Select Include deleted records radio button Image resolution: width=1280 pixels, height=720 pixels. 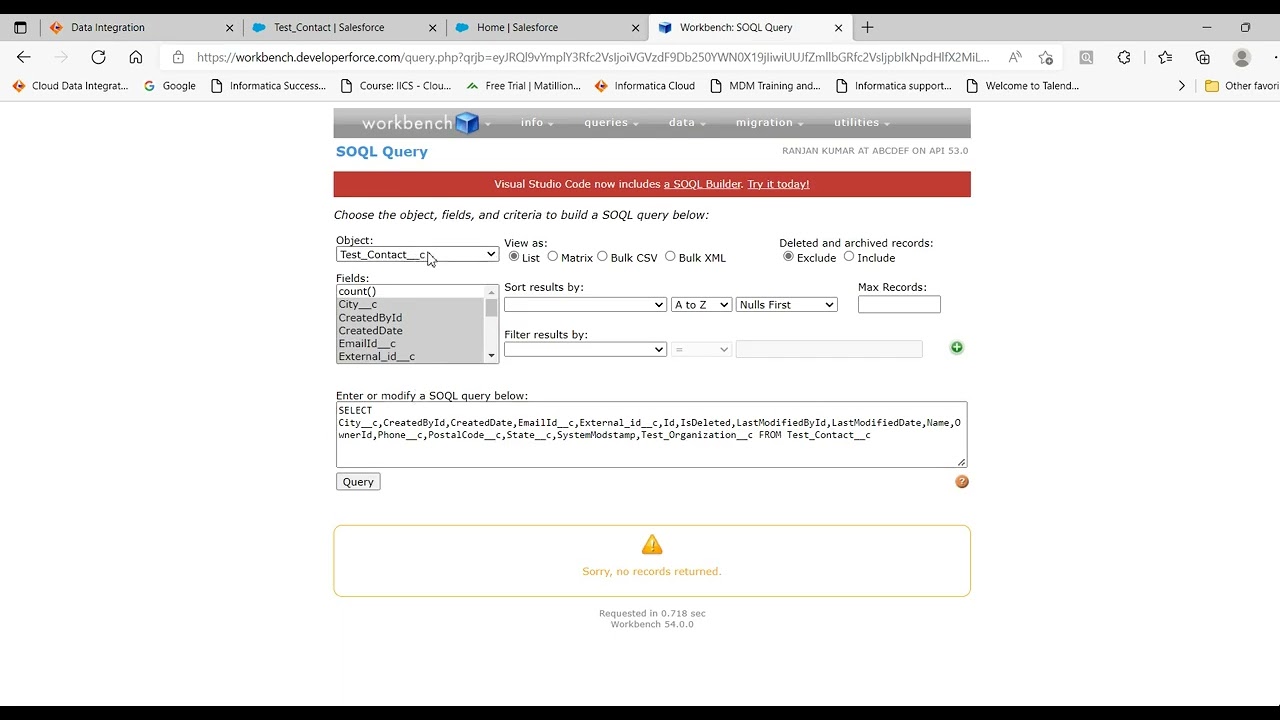849,257
